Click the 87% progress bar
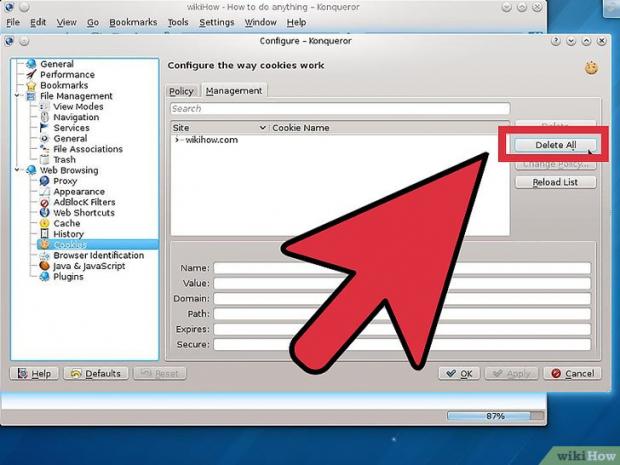 (x=494, y=415)
